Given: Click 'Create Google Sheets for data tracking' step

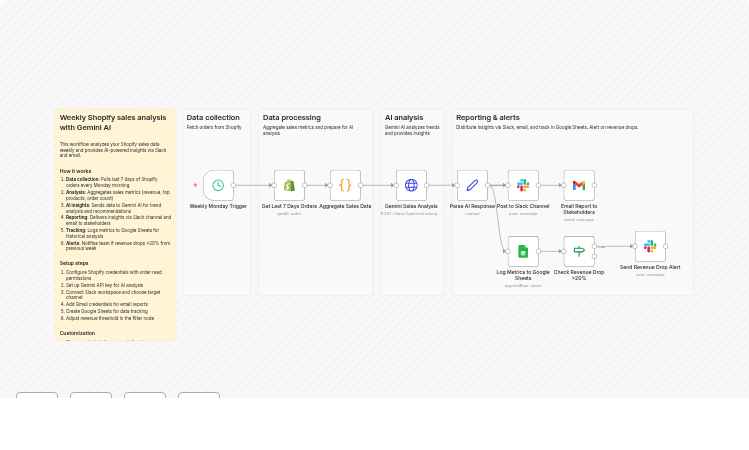Looking at the screenshot, I should pos(107,311).
